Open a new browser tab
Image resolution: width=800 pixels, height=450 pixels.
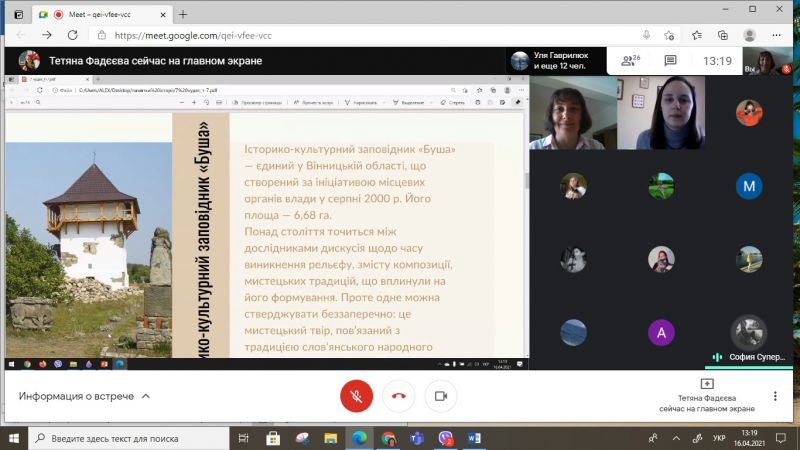[183, 15]
